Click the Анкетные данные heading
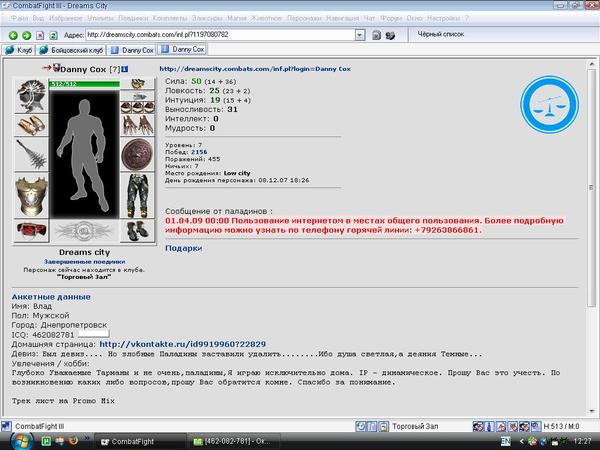 (51, 297)
